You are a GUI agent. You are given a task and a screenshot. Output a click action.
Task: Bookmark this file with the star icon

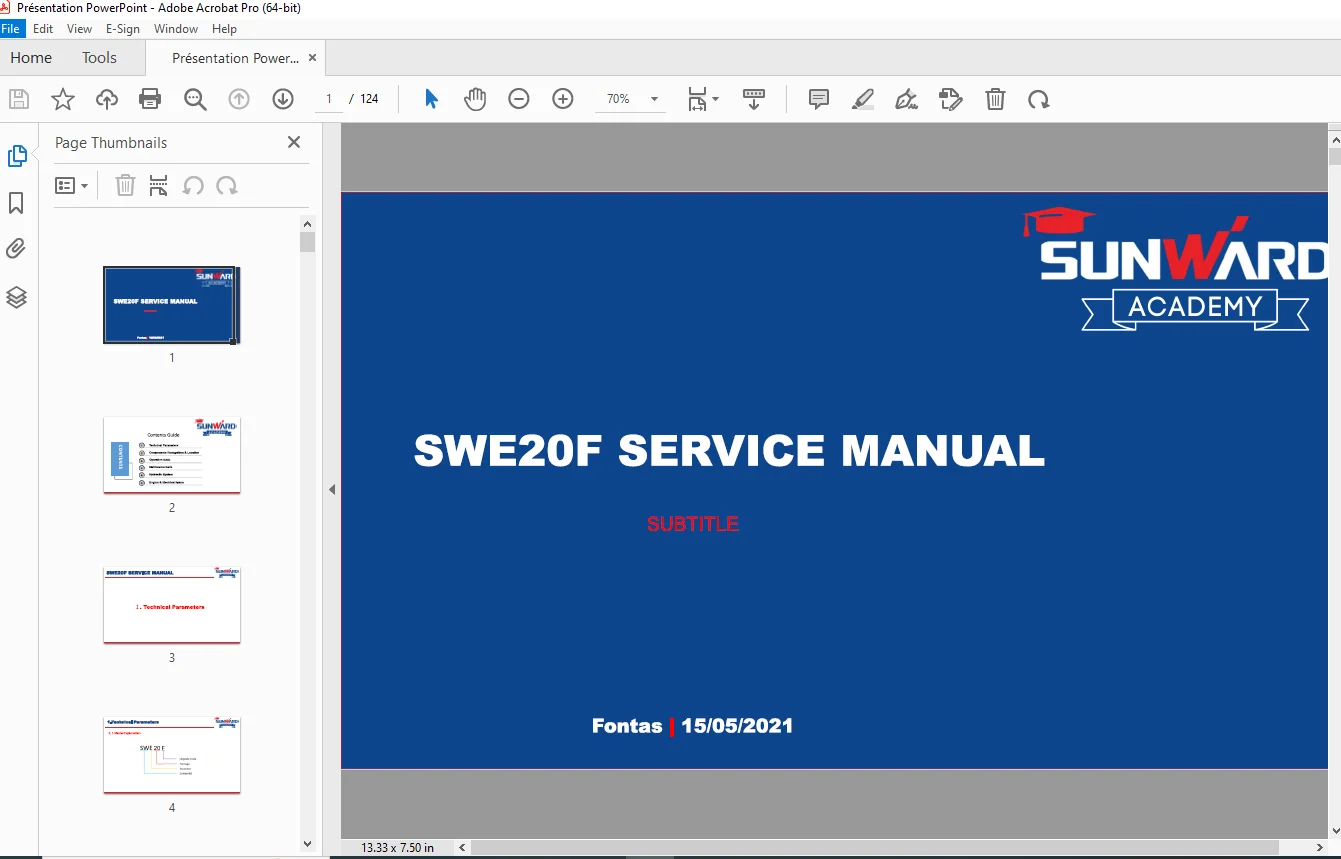[x=63, y=99]
